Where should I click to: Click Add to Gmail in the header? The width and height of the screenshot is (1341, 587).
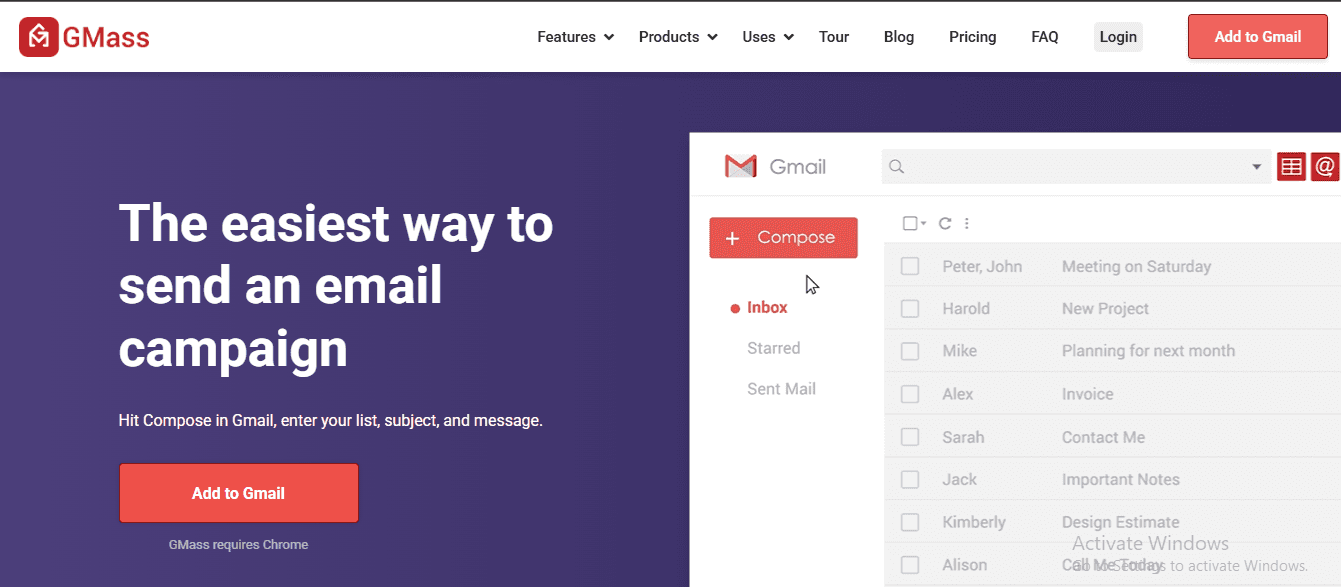click(x=1258, y=37)
